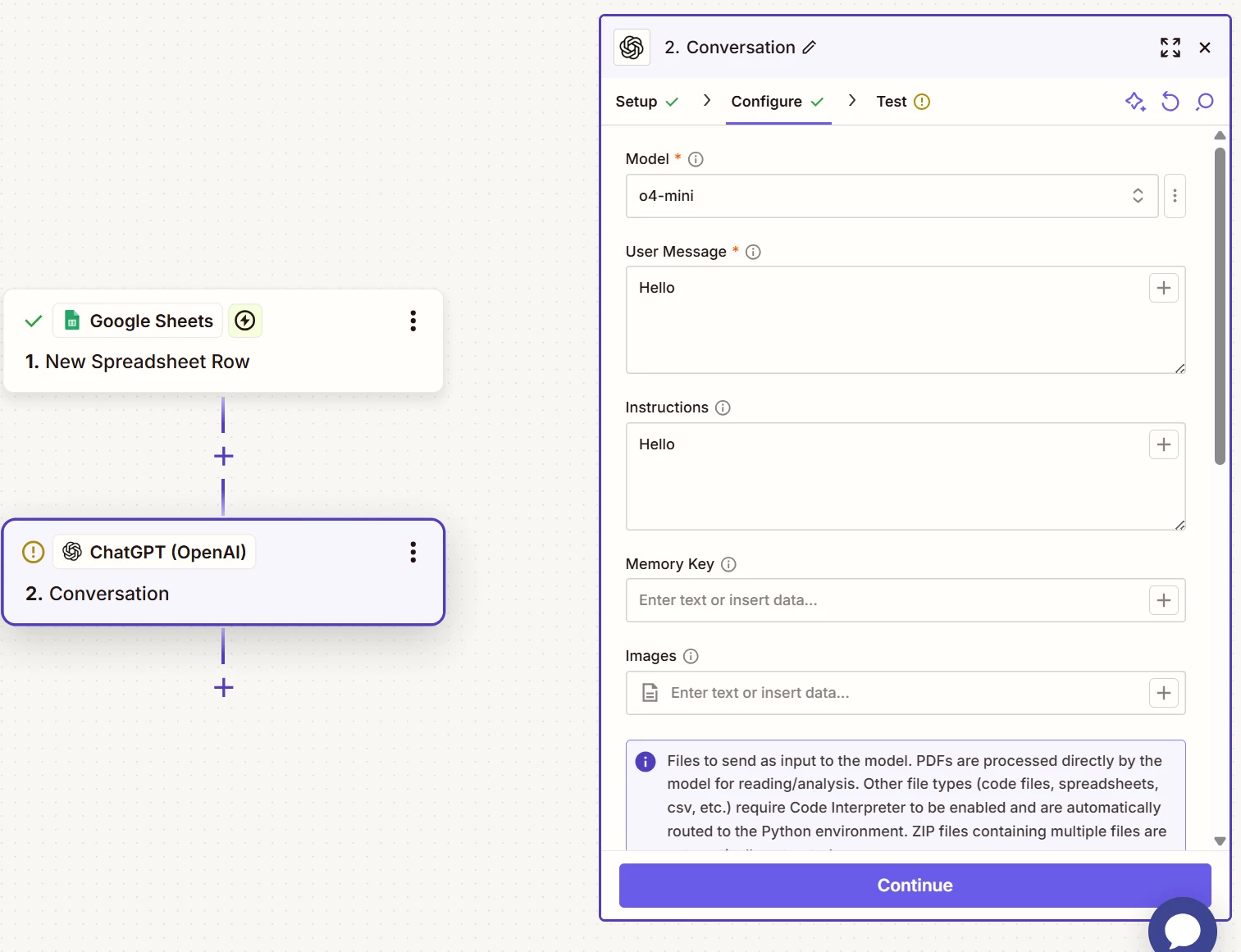Click the Continue button
This screenshot has width=1241, height=952.
coord(915,886)
